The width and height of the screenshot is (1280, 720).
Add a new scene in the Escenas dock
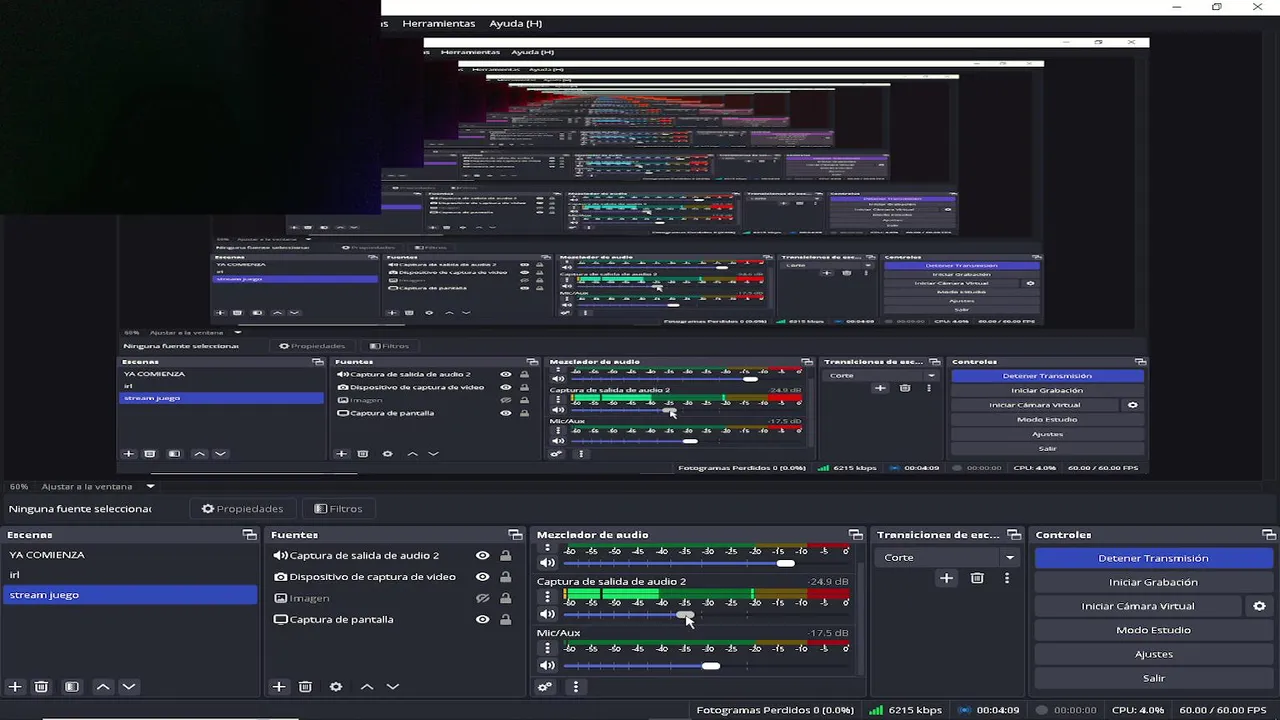(15, 687)
